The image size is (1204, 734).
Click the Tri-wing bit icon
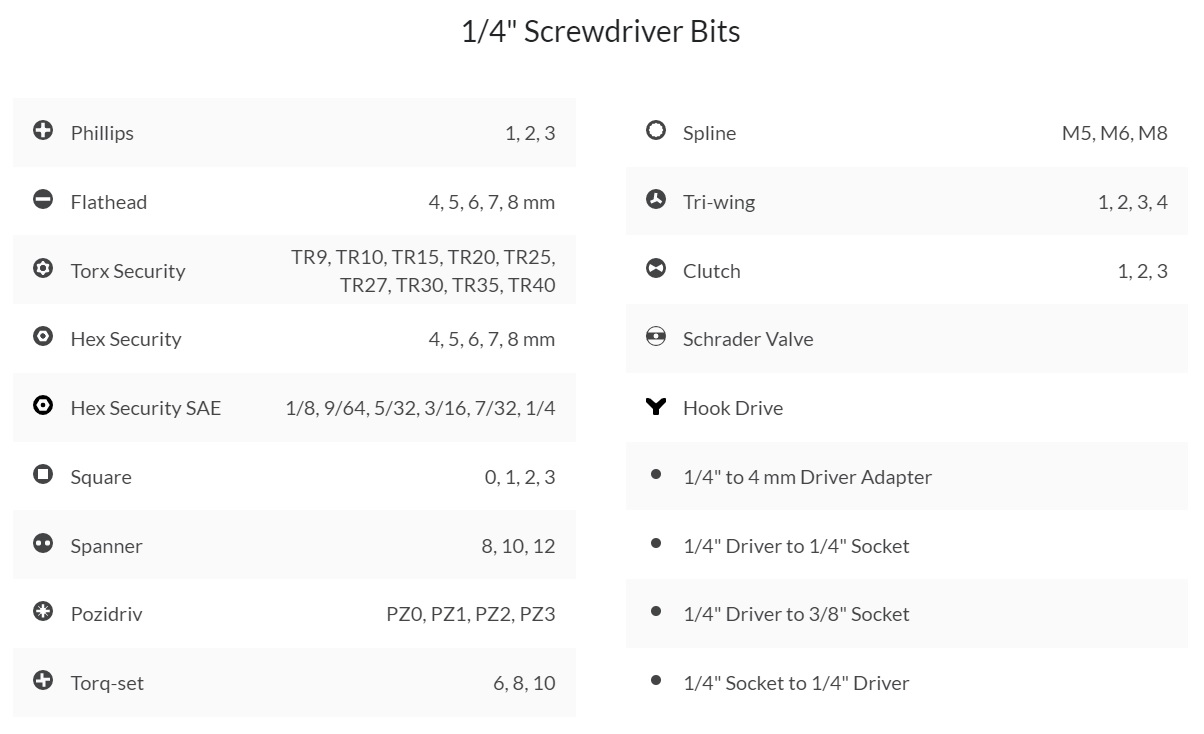pyautogui.click(x=656, y=200)
